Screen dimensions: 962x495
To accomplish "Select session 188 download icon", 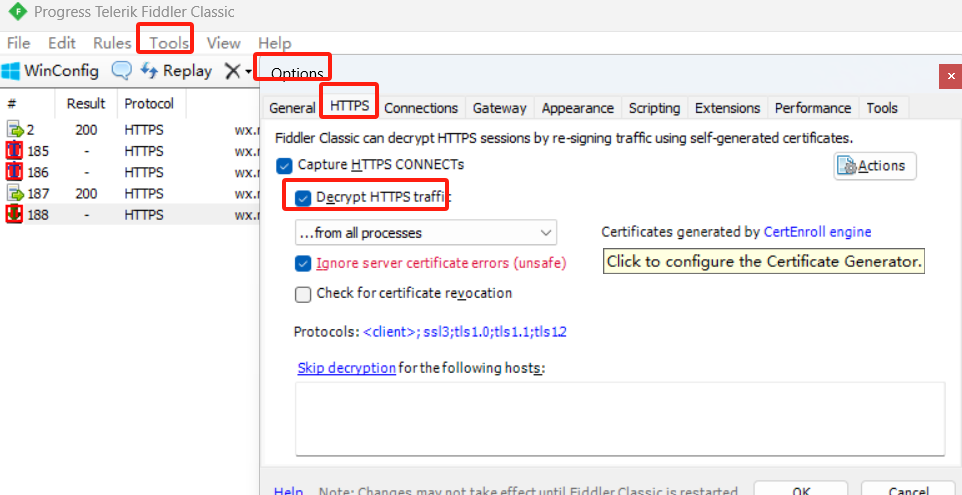I will (x=15, y=214).
